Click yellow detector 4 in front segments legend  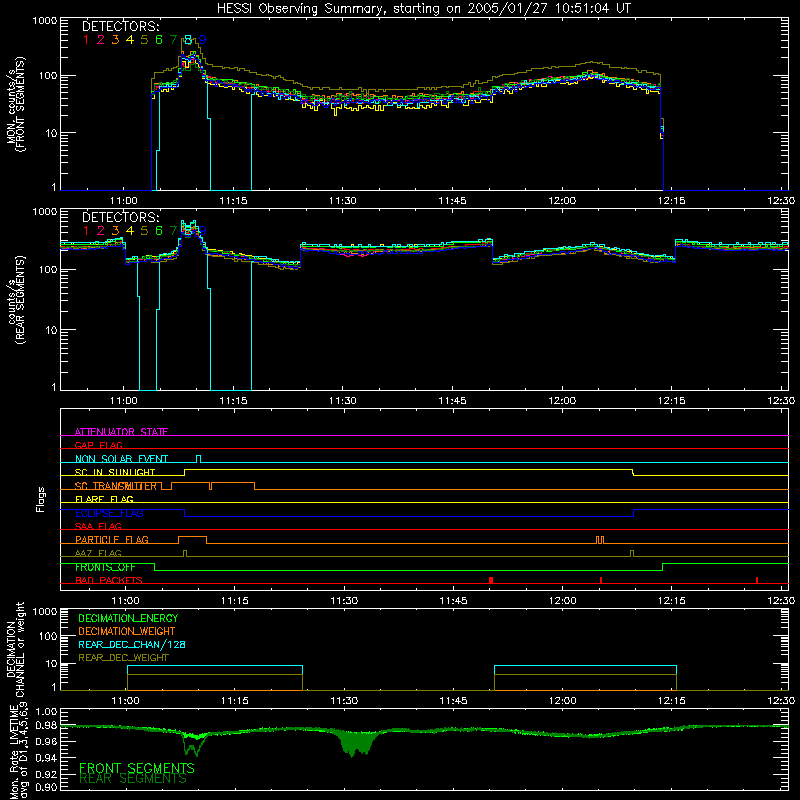point(130,40)
